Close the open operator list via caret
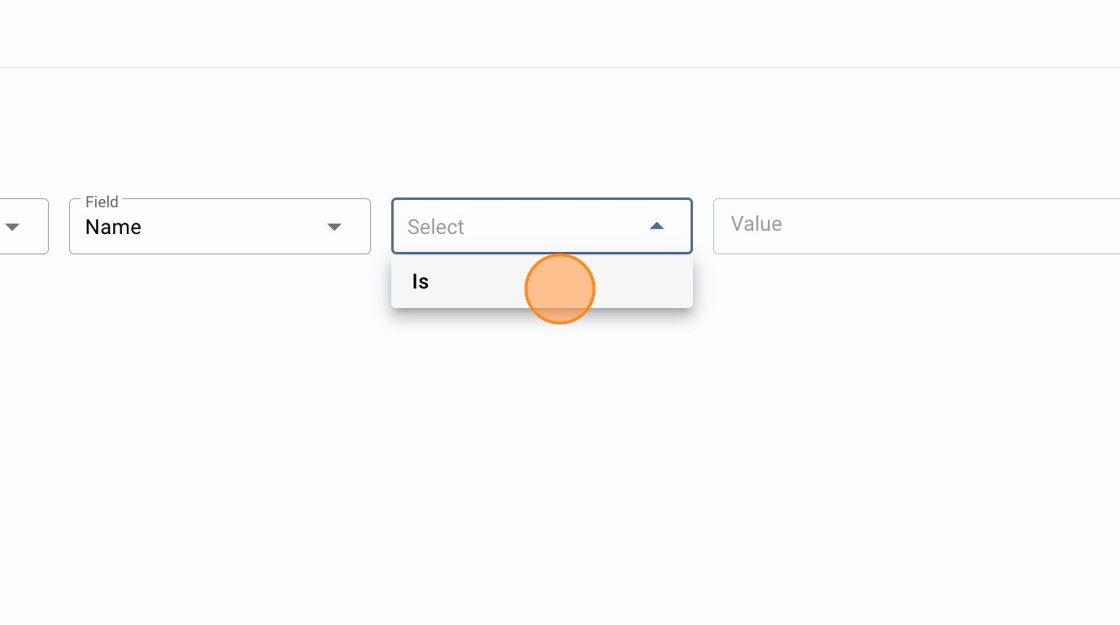This screenshot has width=1120, height=625. coord(657,226)
